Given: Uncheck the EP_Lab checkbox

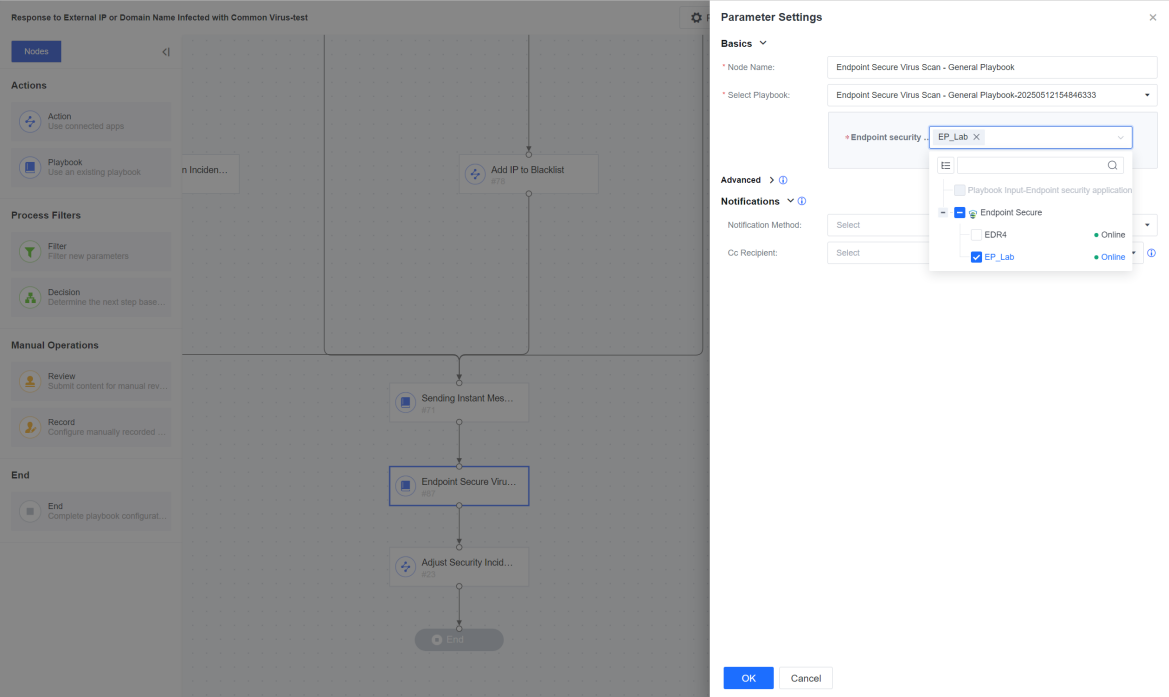Looking at the screenshot, I should point(976,257).
